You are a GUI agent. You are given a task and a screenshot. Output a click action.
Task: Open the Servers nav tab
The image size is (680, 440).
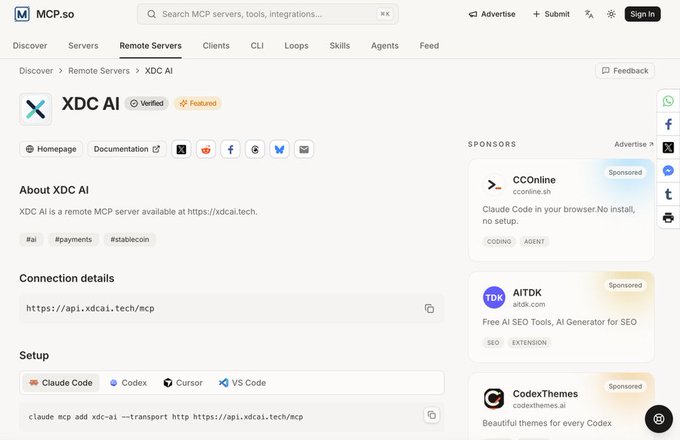tap(83, 46)
